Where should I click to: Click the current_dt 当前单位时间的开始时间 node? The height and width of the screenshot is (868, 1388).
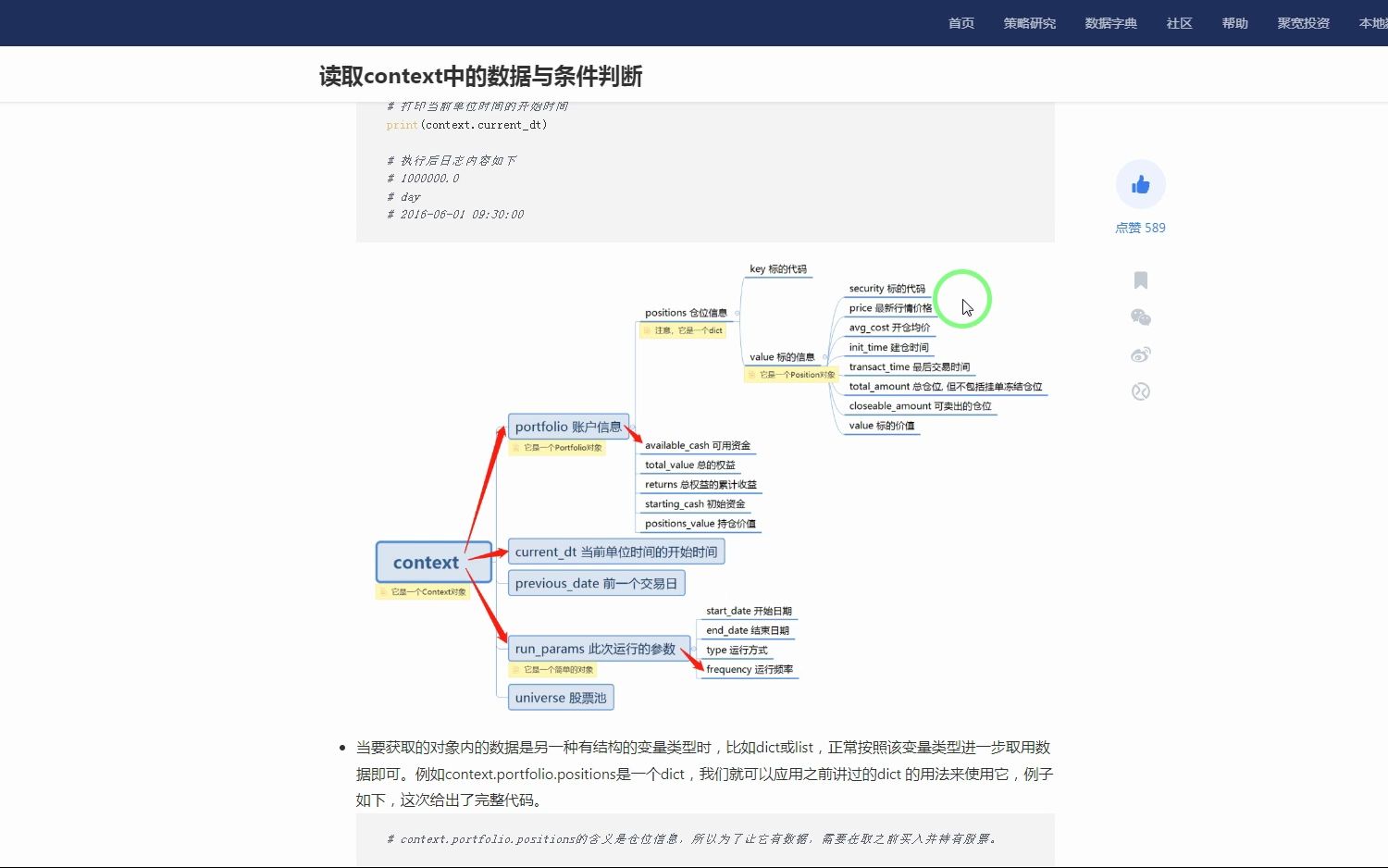click(616, 552)
